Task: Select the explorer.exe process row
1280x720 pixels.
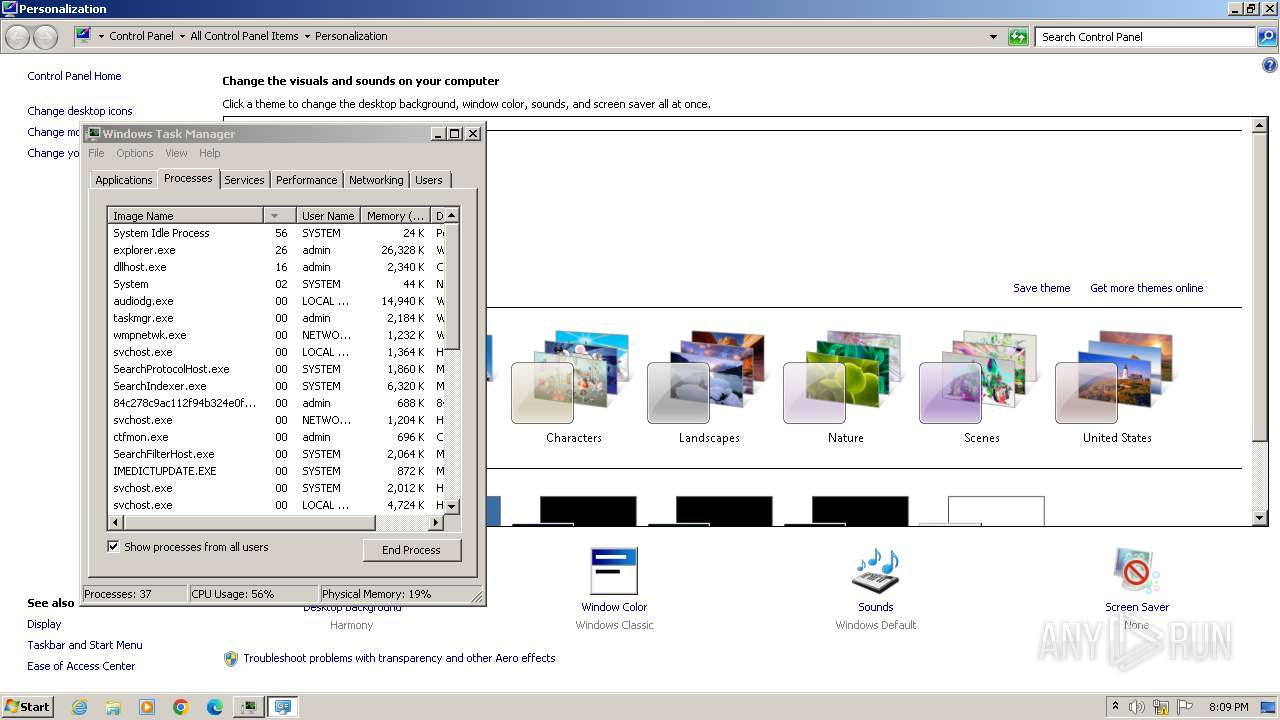Action: [275, 250]
